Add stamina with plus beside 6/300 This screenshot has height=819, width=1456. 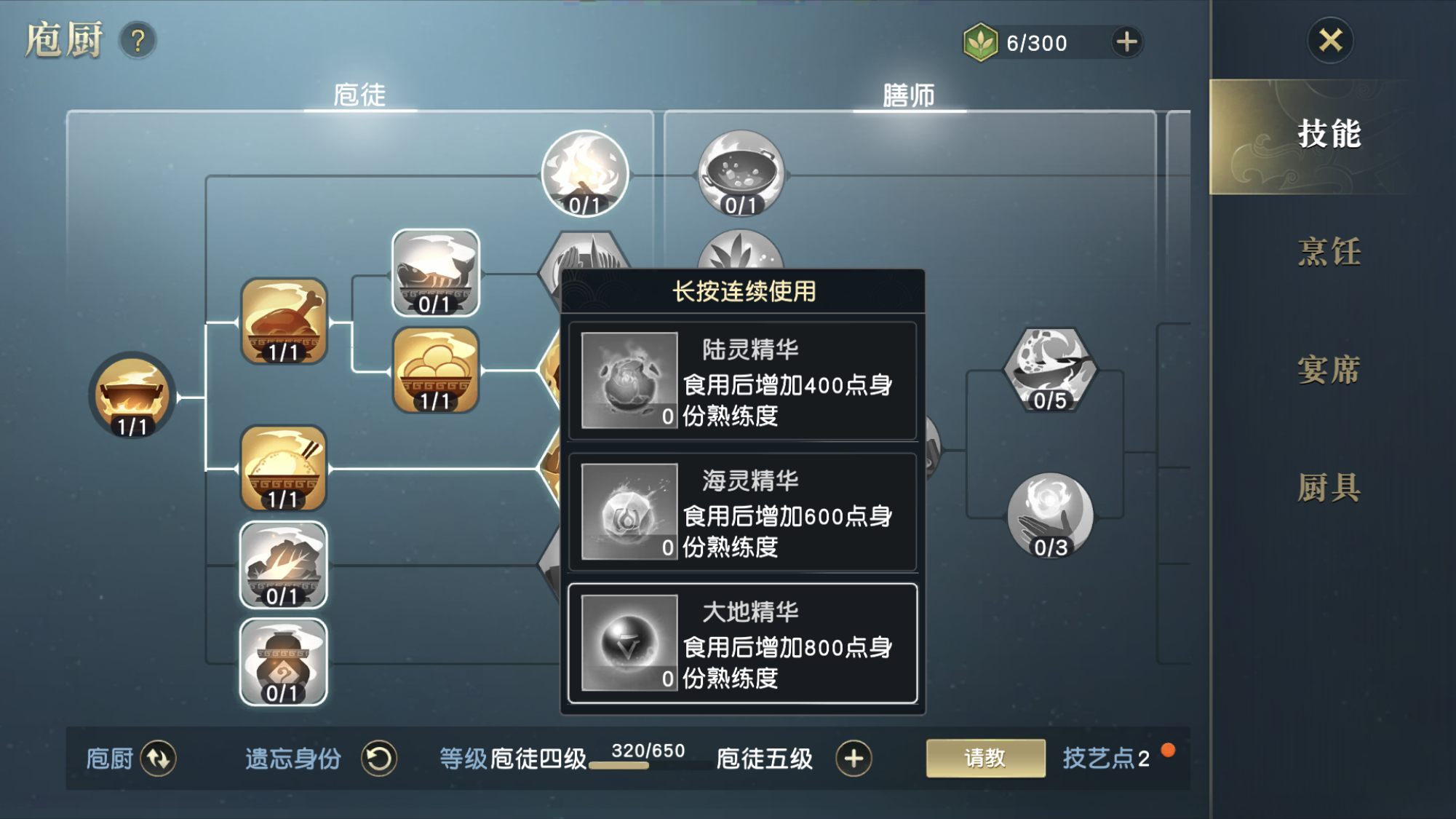coord(1126,41)
